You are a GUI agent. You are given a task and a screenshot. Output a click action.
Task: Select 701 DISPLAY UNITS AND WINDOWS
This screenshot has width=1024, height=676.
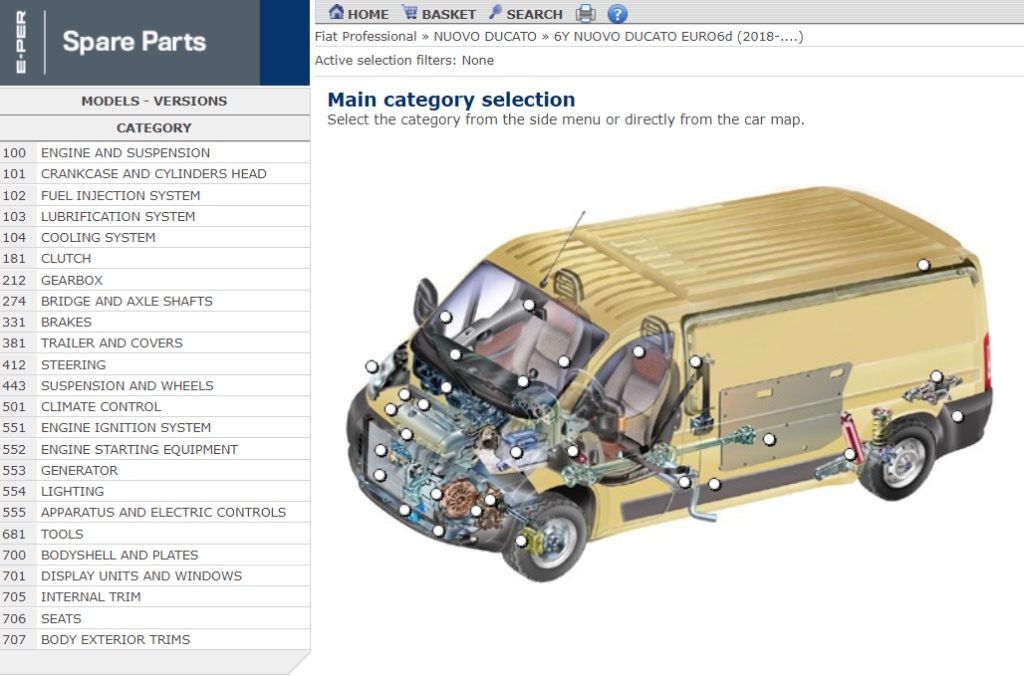[x=155, y=576]
